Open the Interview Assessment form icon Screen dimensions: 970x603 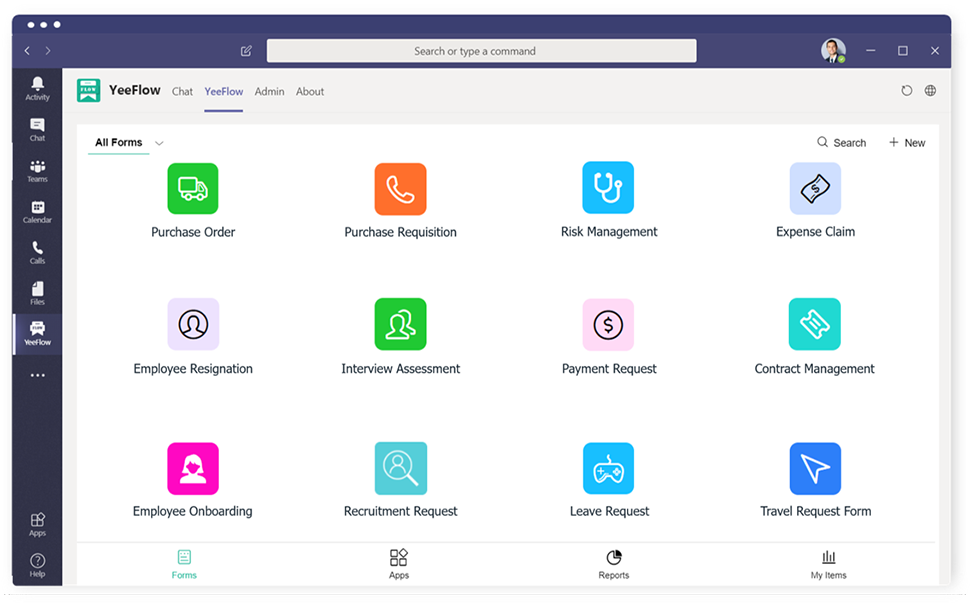[400, 324]
